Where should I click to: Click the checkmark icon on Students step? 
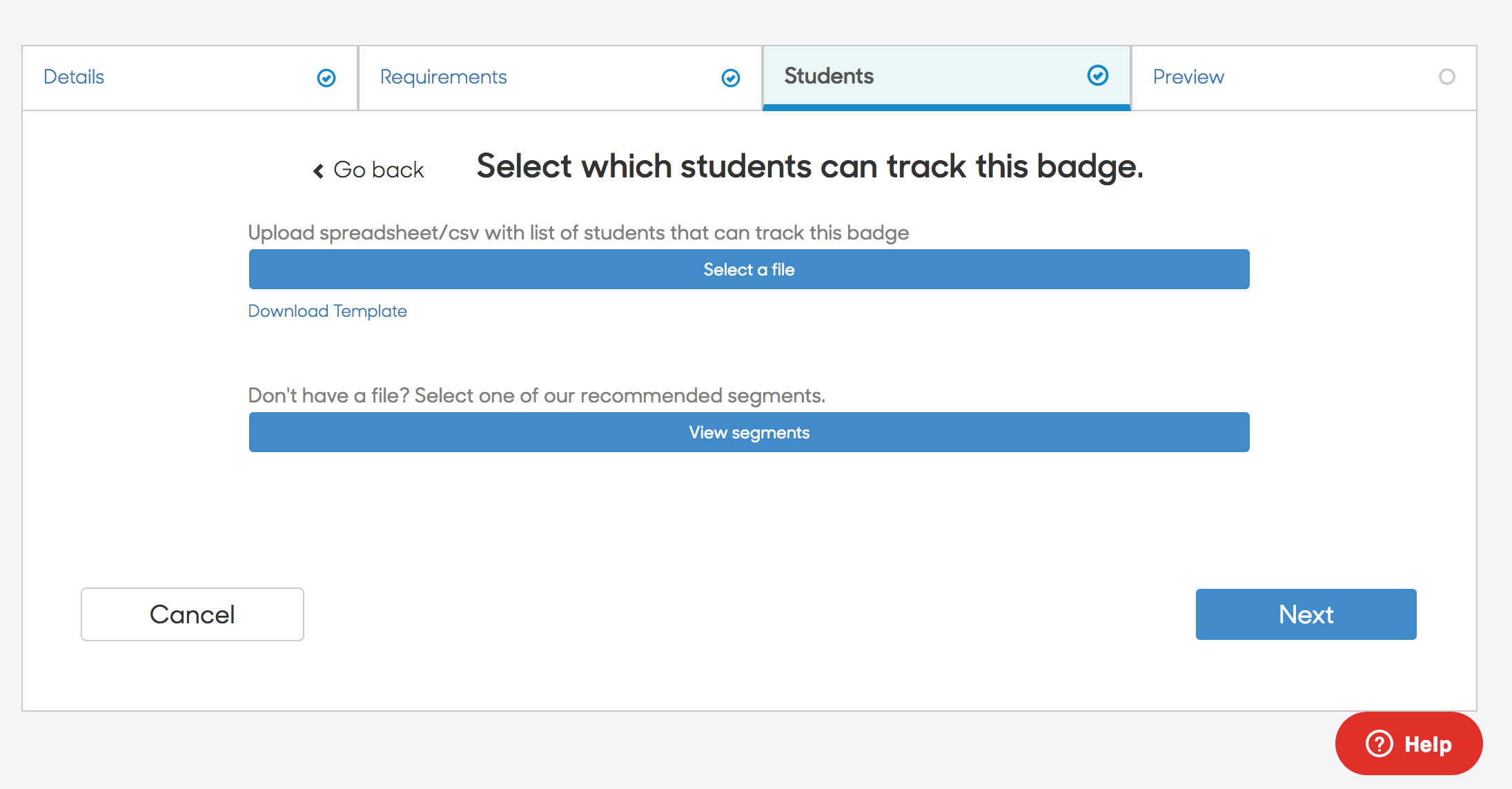point(1098,75)
